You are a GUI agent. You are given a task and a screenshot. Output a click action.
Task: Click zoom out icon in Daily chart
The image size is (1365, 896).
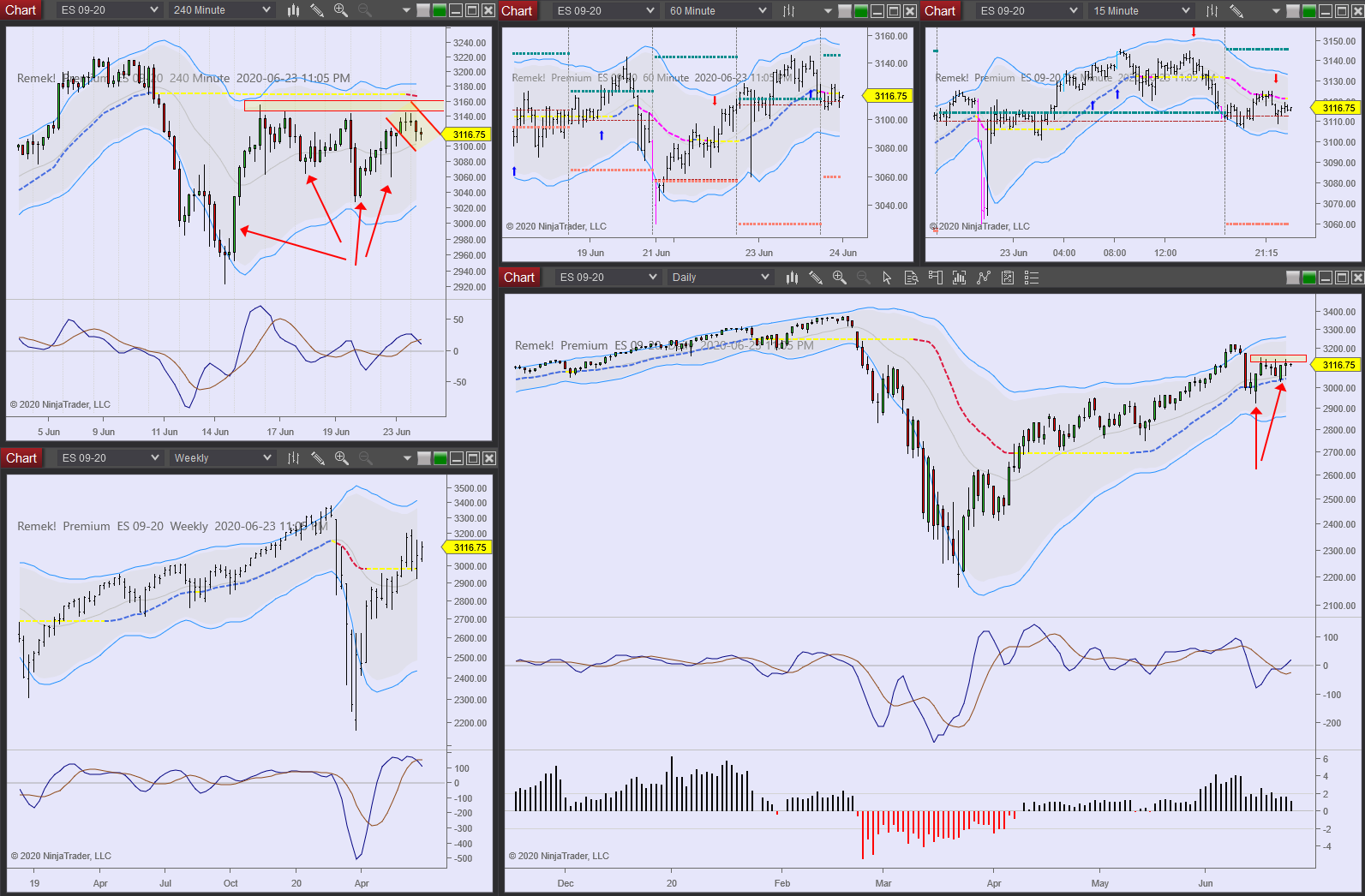pos(863,278)
